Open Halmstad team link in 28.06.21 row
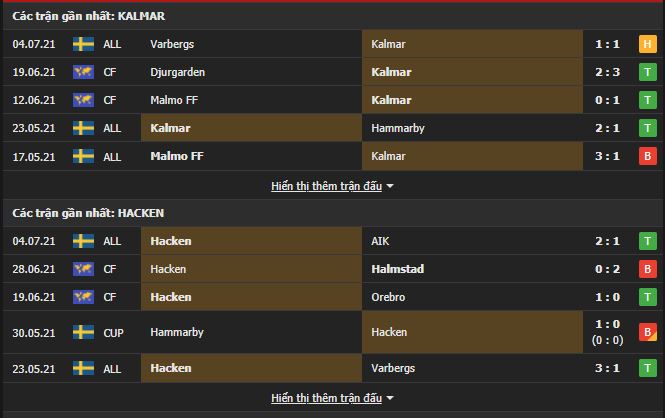 coord(397,269)
